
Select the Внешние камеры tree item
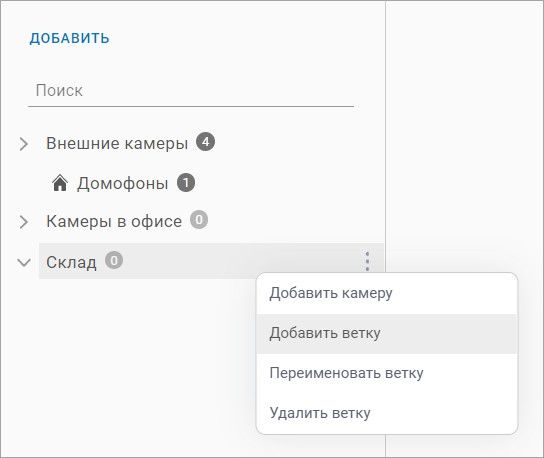117,143
